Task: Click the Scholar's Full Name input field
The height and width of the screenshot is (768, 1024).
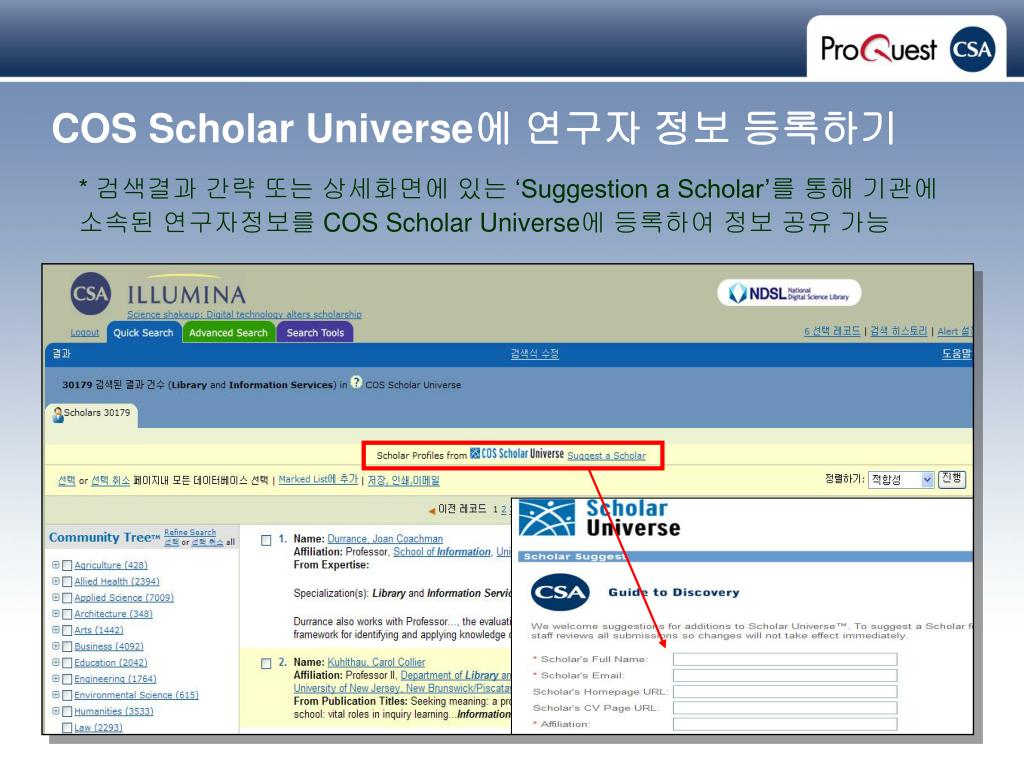Action: [785, 660]
